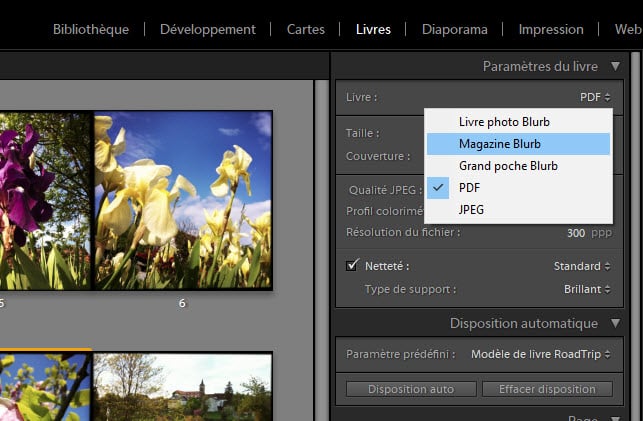643x421 pixels.
Task: Click the page number 6 label
Action: [x=182, y=303]
